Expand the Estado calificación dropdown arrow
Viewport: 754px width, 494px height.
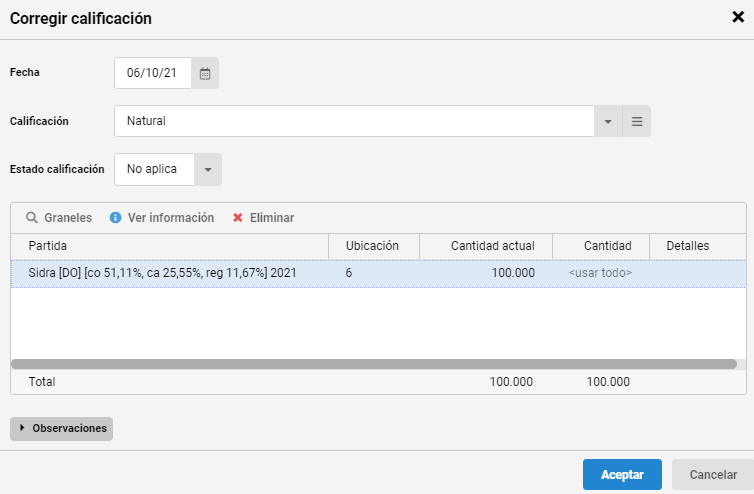(x=208, y=169)
